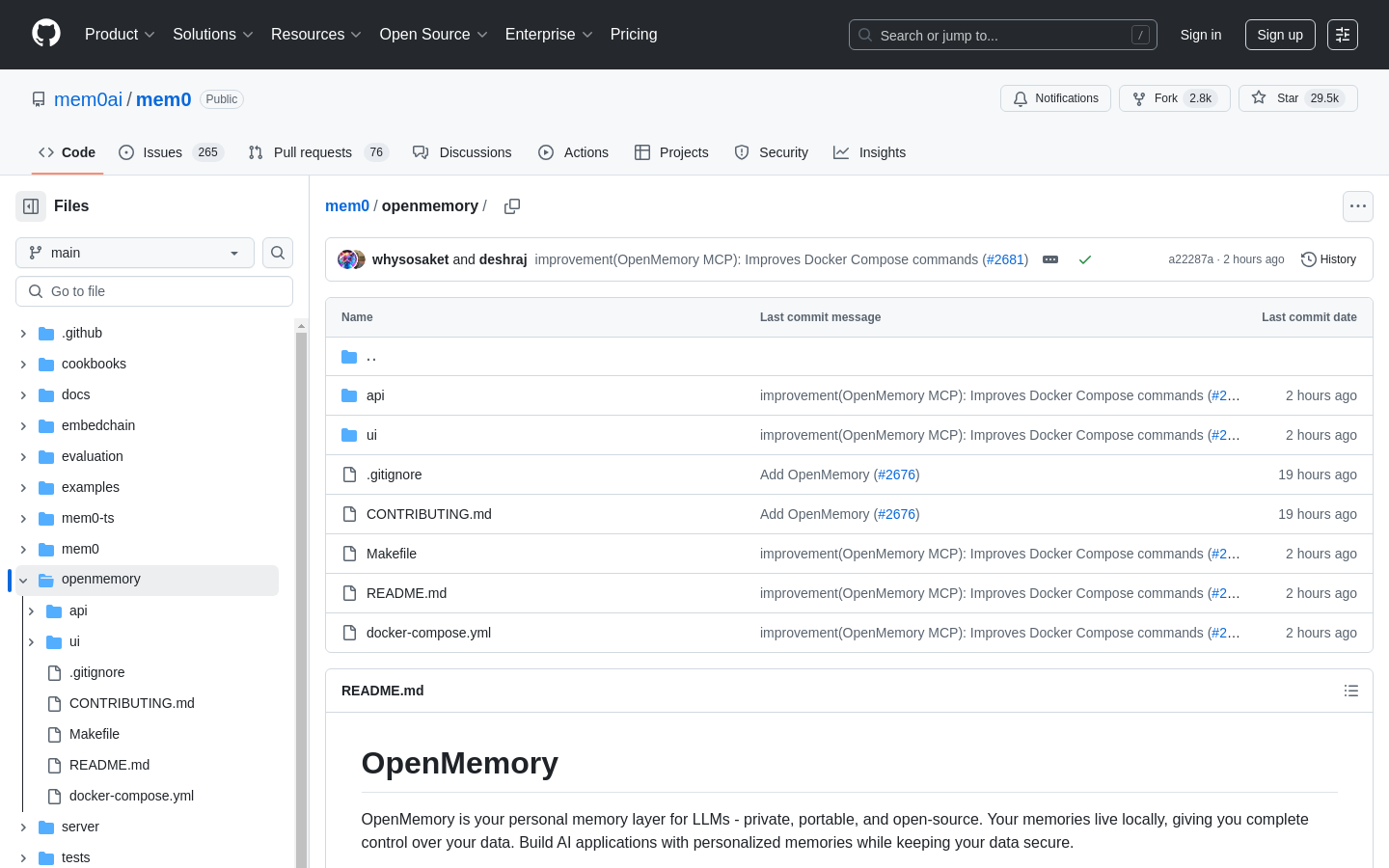
Task: Open the Pricing link
Action: 634,35
